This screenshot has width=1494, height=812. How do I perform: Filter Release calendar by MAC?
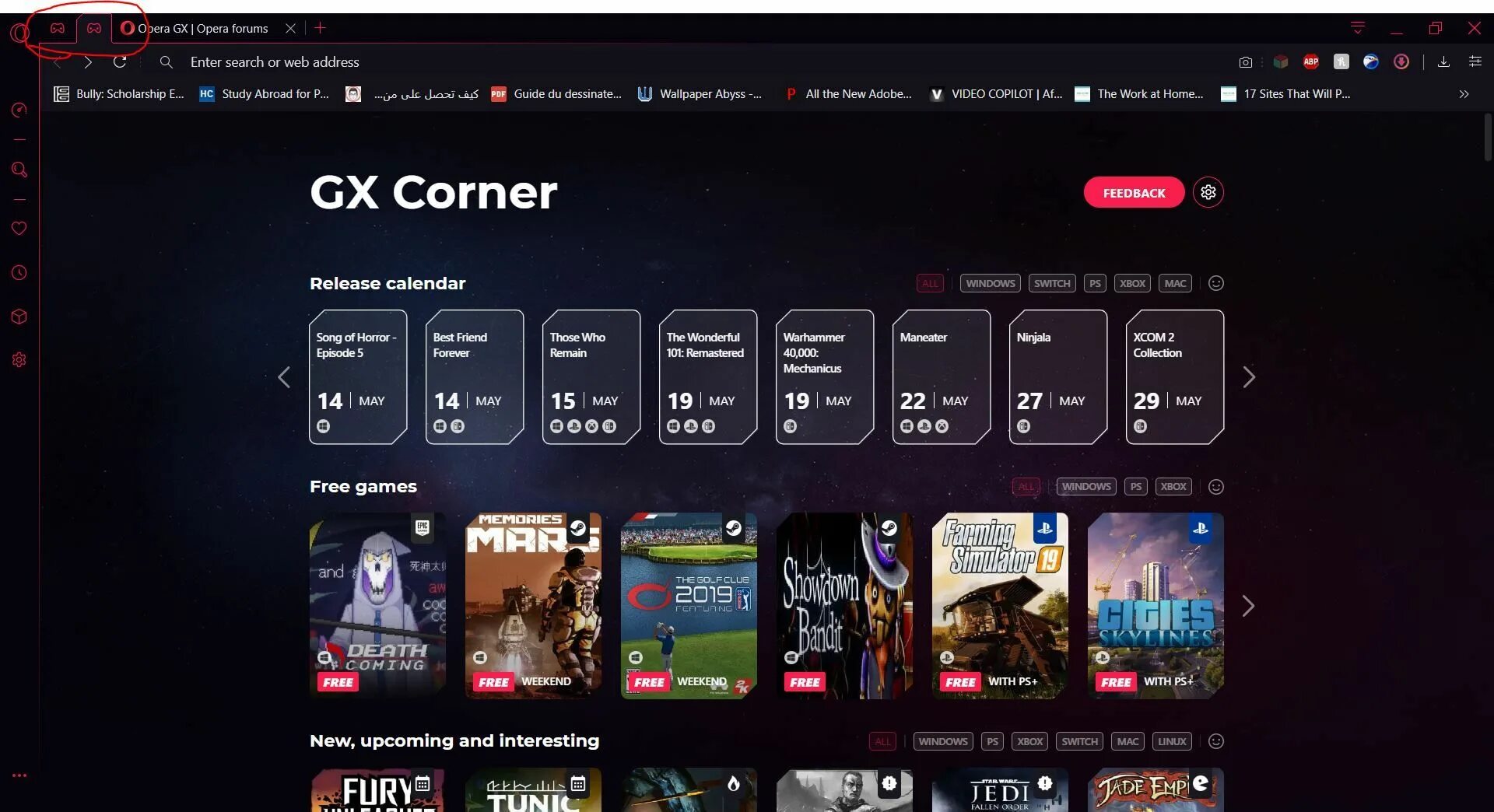click(1175, 283)
